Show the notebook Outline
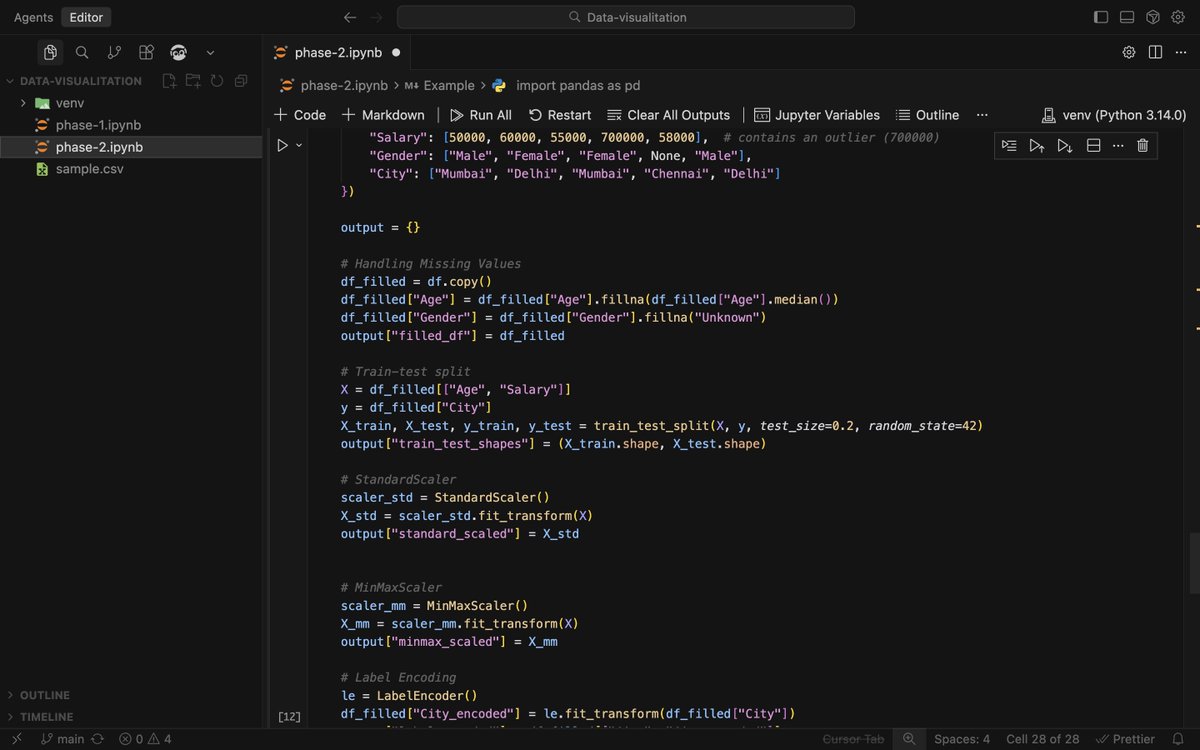 [x=927, y=115]
